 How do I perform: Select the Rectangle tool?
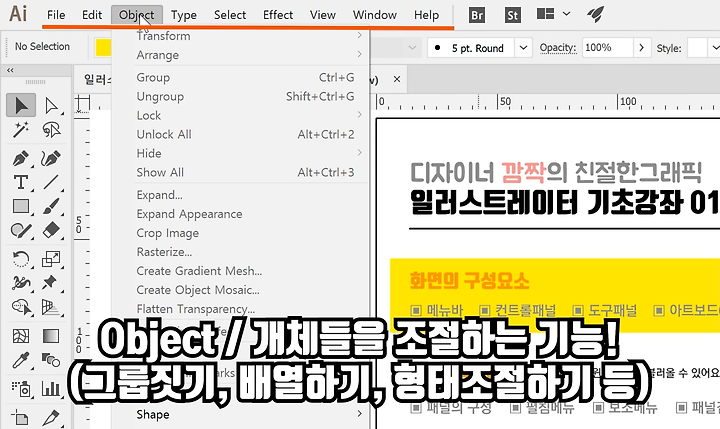click(21, 206)
